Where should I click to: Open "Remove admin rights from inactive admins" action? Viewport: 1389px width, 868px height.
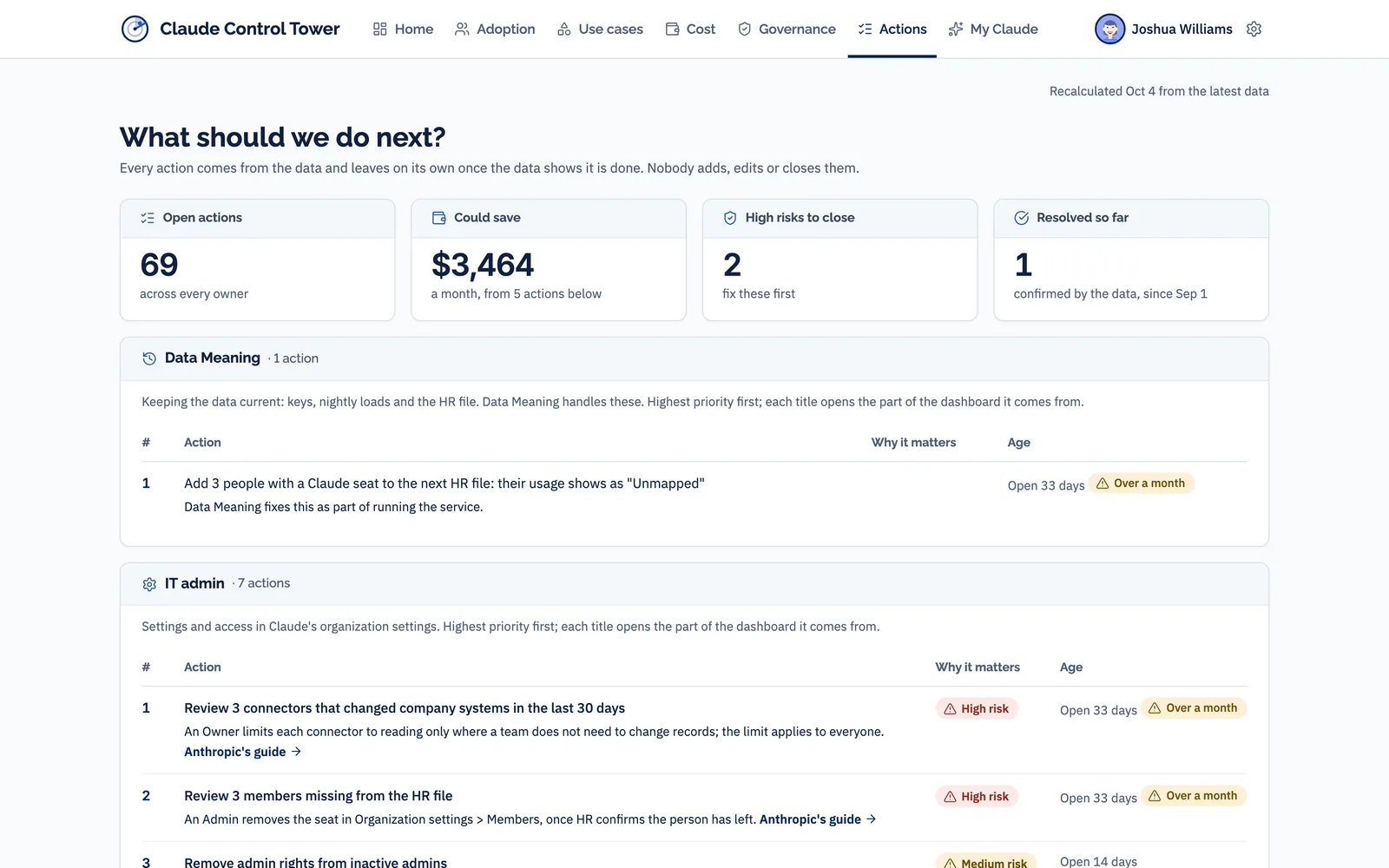click(x=315, y=862)
